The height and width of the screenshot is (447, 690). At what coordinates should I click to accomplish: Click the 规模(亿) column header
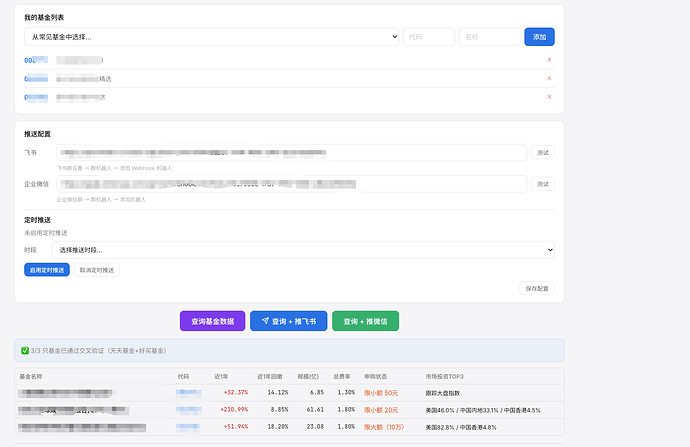(x=308, y=377)
